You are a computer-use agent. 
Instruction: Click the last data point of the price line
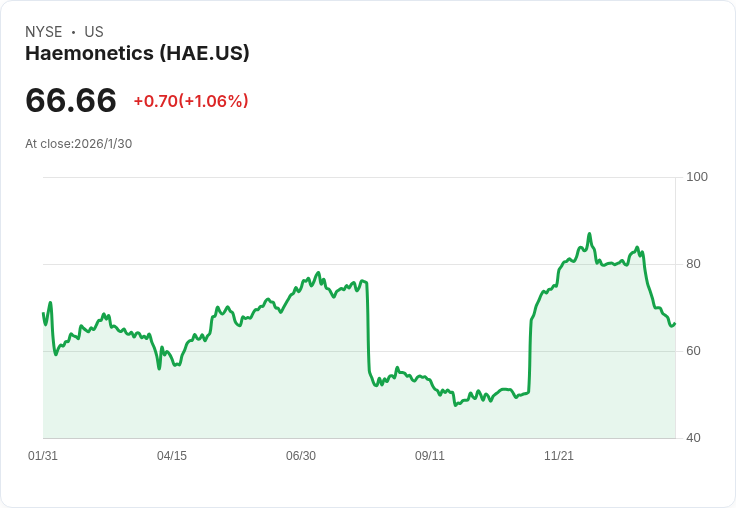[675, 323]
